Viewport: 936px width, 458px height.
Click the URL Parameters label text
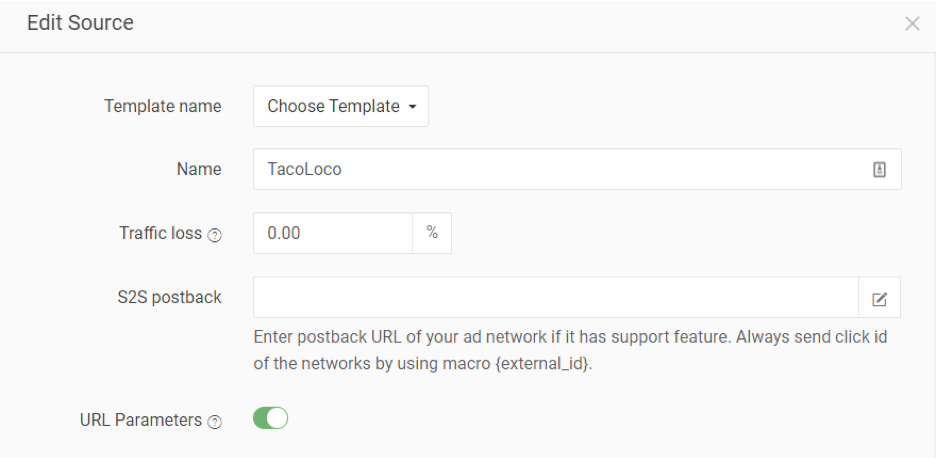(141, 420)
